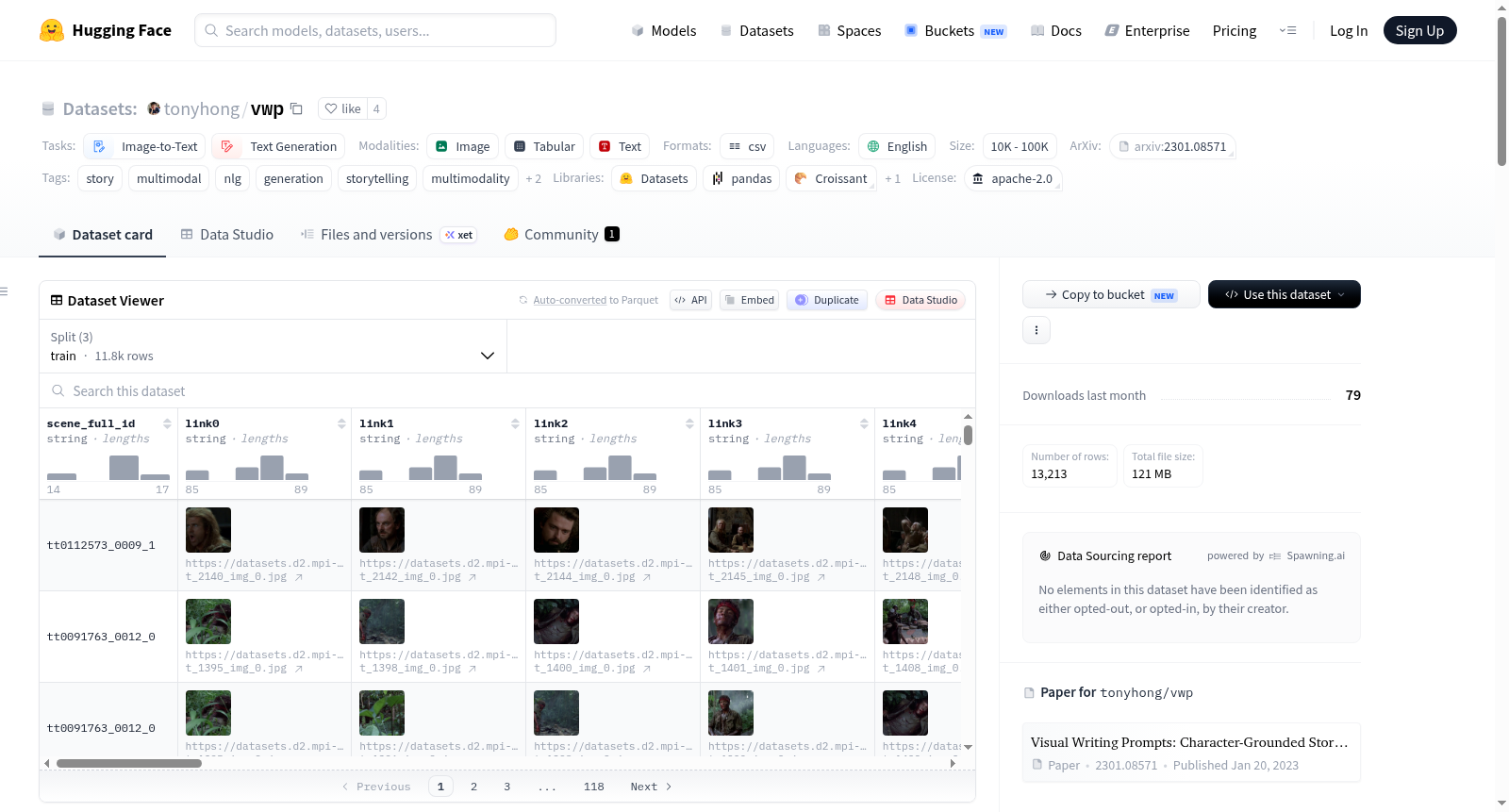Screen dimensions: 1509x812
Task: Sort the link1 column
Action: [x=515, y=423]
